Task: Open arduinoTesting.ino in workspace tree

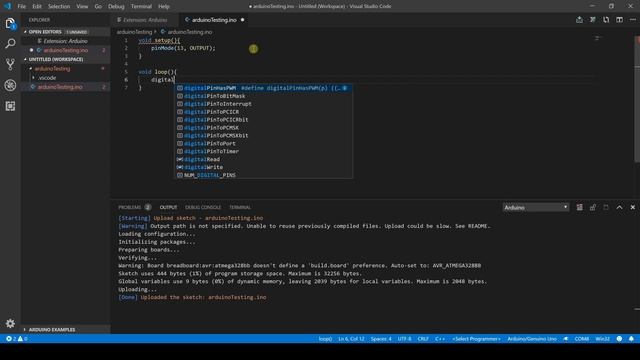Action: point(65,87)
